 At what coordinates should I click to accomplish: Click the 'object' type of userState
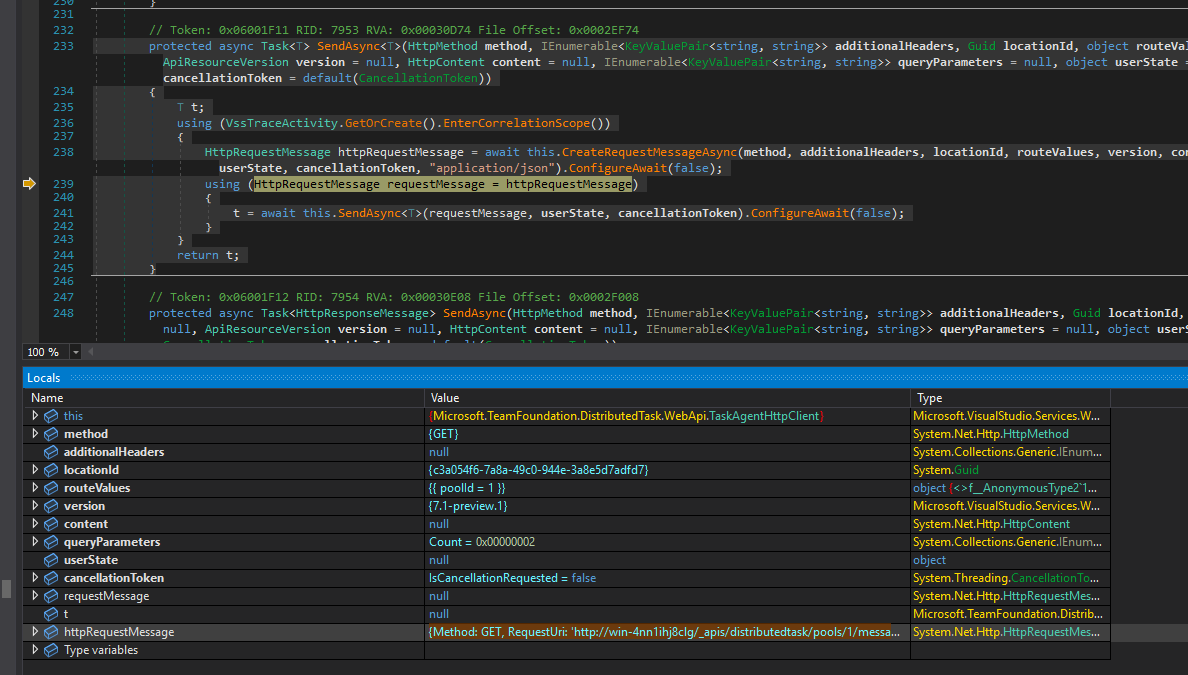pyautogui.click(x=929, y=560)
